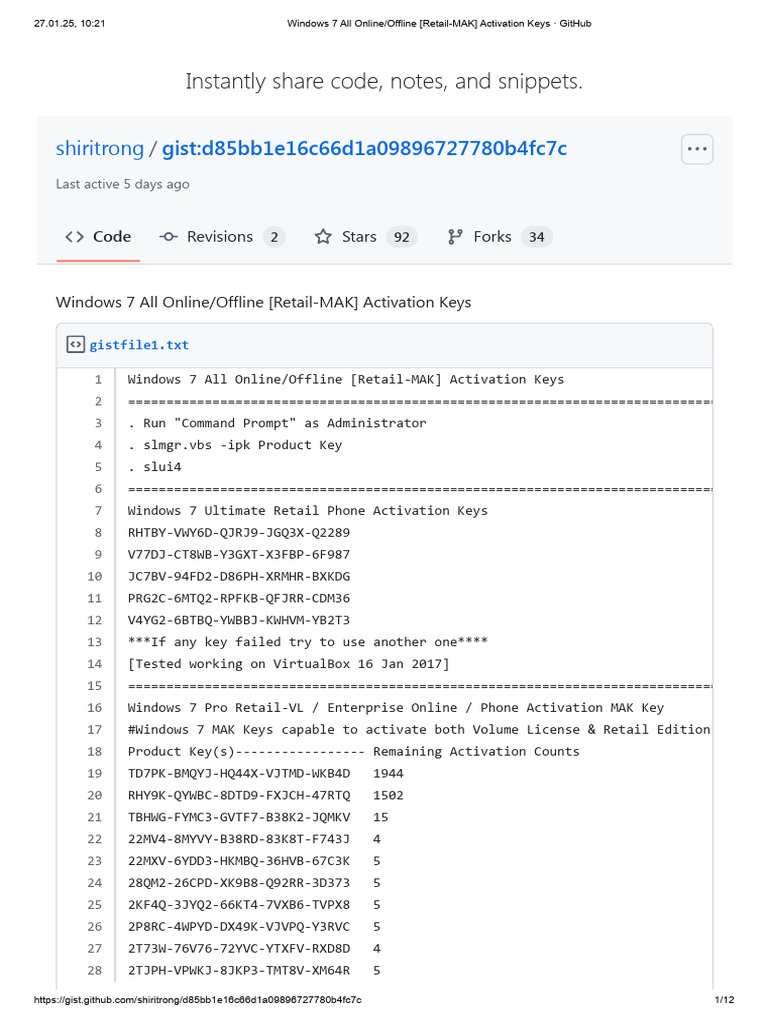Click line number 1 in gutter
Screen dimensions: 768x1024
coord(98,379)
